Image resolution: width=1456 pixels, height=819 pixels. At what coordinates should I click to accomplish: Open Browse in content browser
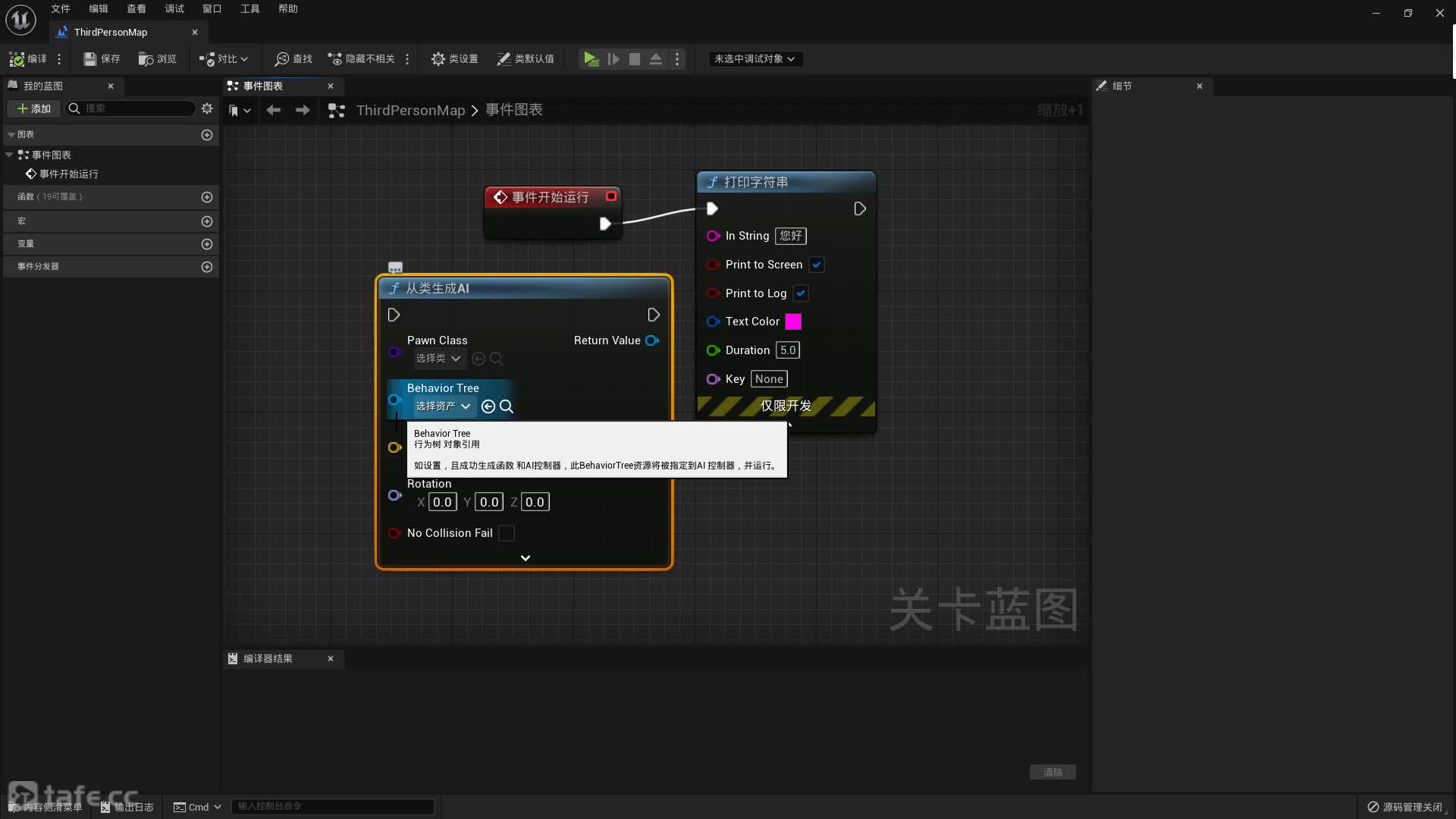(x=157, y=58)
